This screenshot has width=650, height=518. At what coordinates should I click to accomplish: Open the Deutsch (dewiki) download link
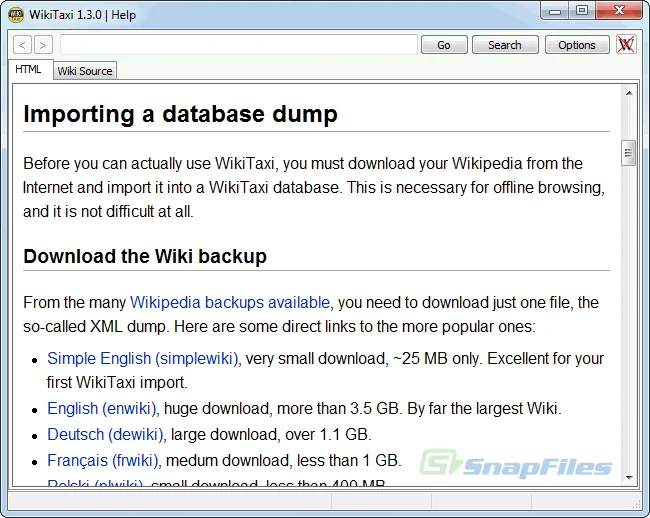(105, 435)
